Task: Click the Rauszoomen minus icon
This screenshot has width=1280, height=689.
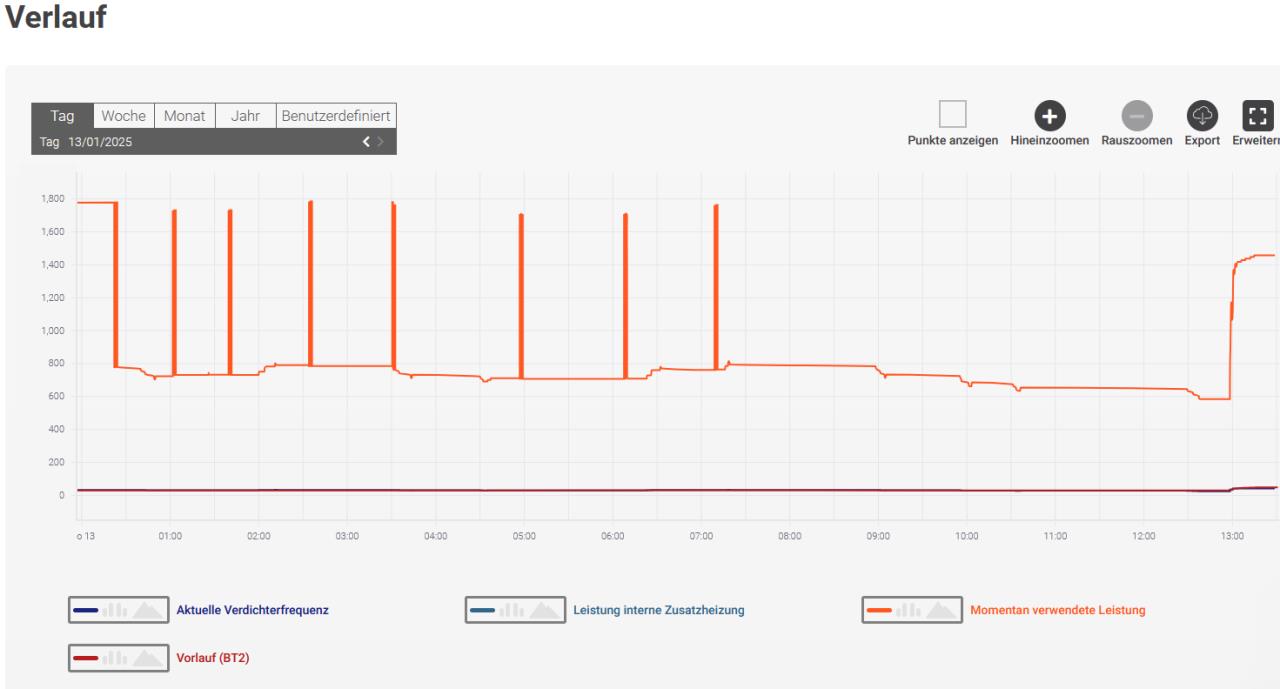Action: point(1136,116)
